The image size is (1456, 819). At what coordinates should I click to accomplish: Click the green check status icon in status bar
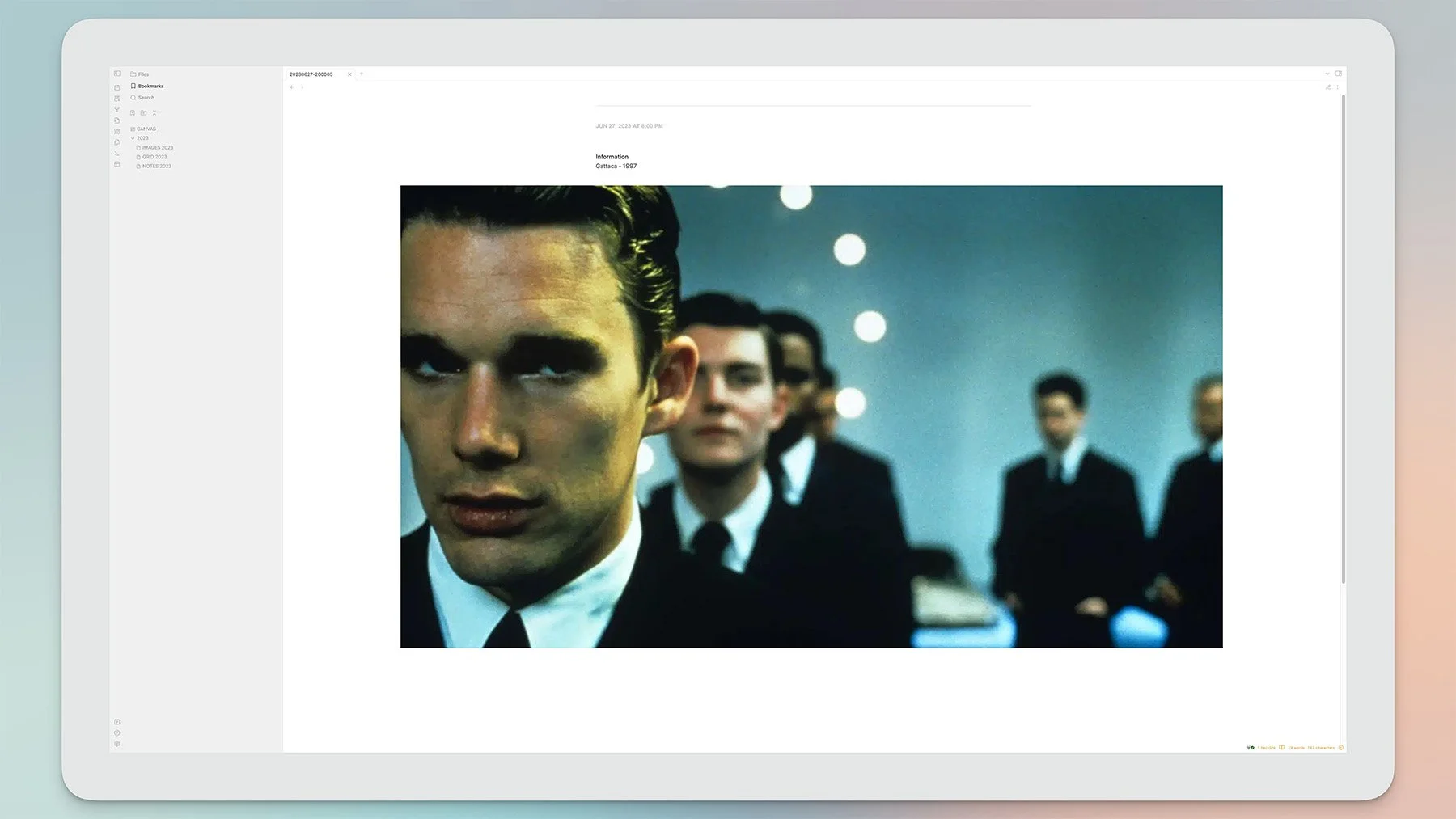(1252, 748)
